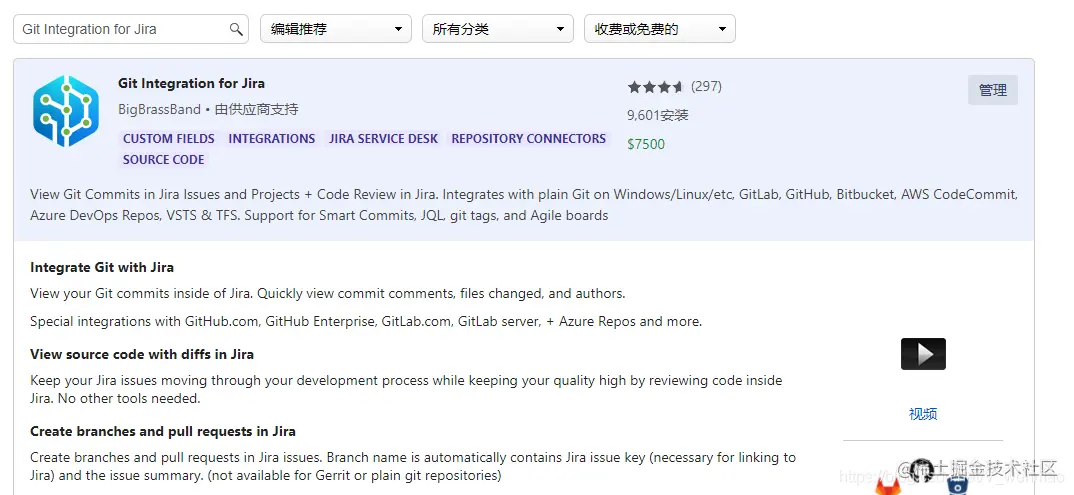
Task: Open the 编辑推荐 dropdown
Action: click(x=336, y=29)
